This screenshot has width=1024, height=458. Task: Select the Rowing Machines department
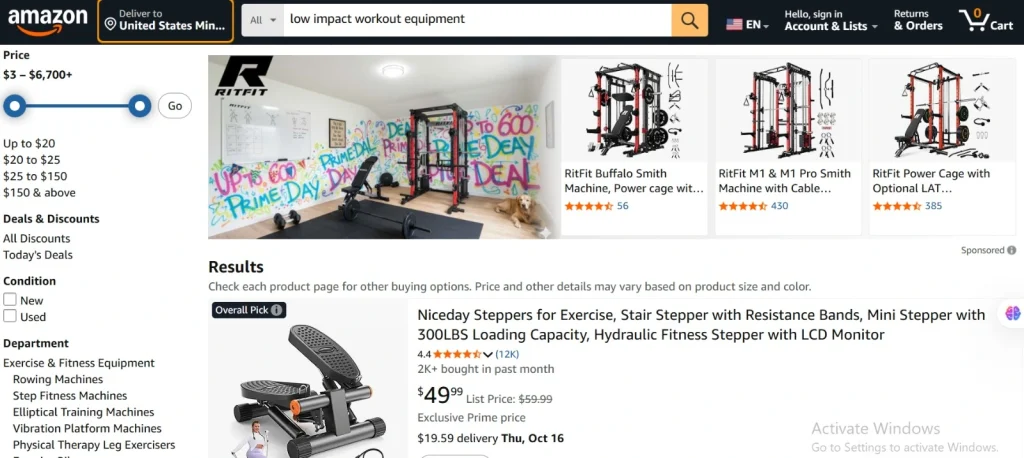(x=58, y=380)
